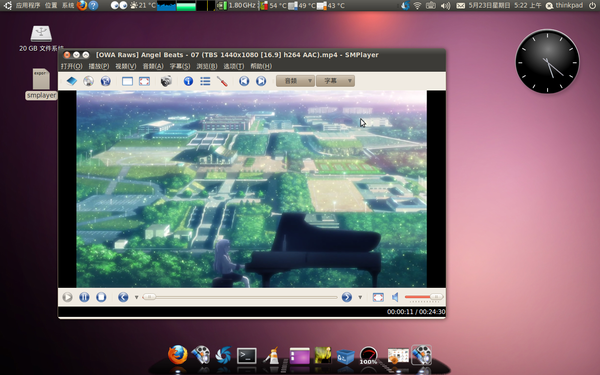
Task: Open the 应用程序 applications menu
Action: pyautogui.click(x=28, y=5)
